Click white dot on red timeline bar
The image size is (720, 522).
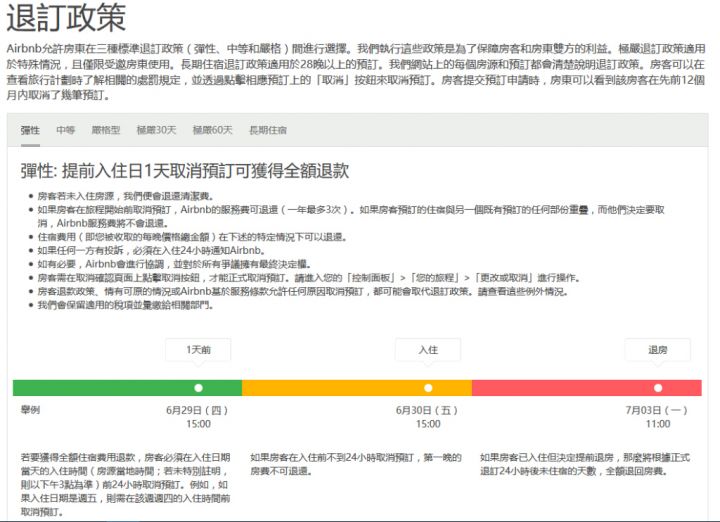657,387
